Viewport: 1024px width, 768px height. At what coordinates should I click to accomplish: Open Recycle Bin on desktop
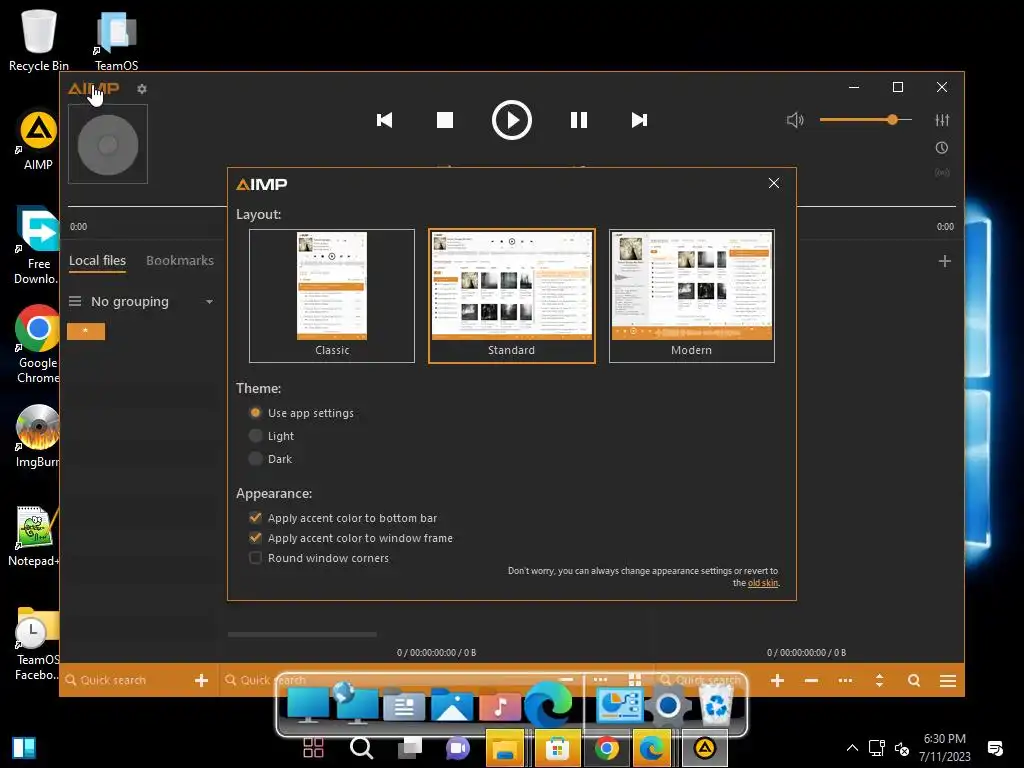[x=39, y=40]
